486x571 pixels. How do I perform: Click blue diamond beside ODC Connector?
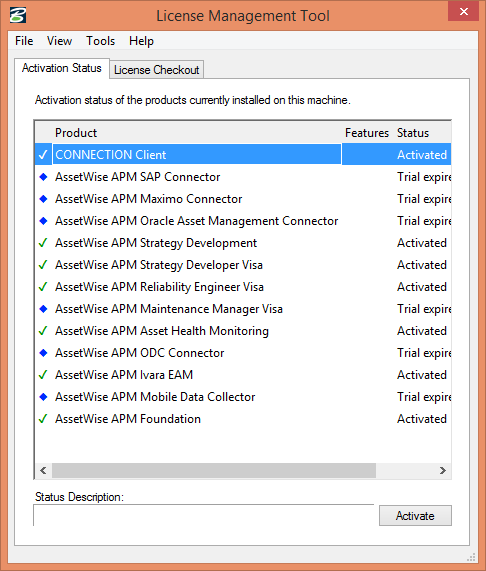[43, 353]
